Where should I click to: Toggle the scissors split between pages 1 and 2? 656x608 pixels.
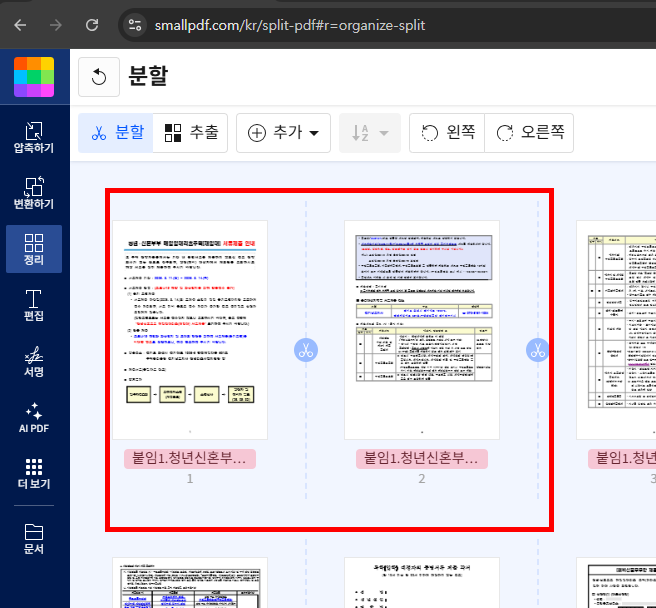tap(306, 350)
